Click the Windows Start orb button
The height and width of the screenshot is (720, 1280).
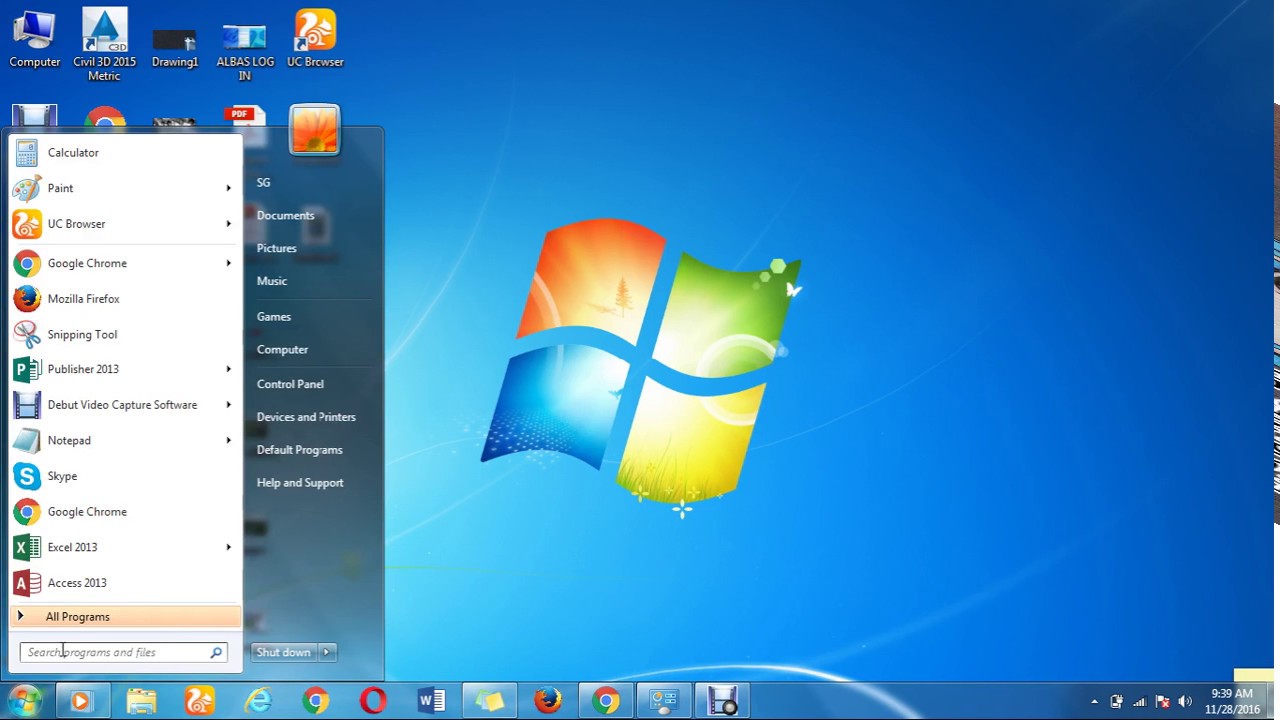(x=25, y=700)
